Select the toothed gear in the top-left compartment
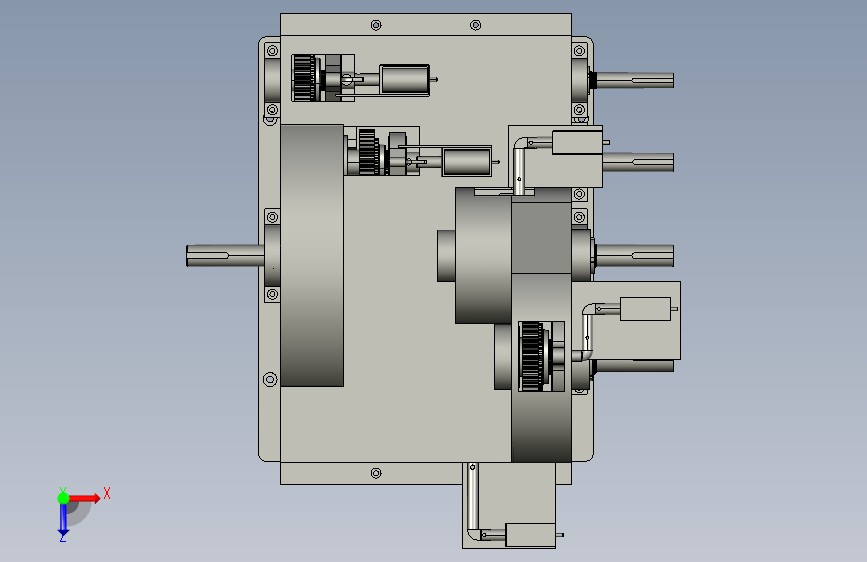 pos(304,78)
